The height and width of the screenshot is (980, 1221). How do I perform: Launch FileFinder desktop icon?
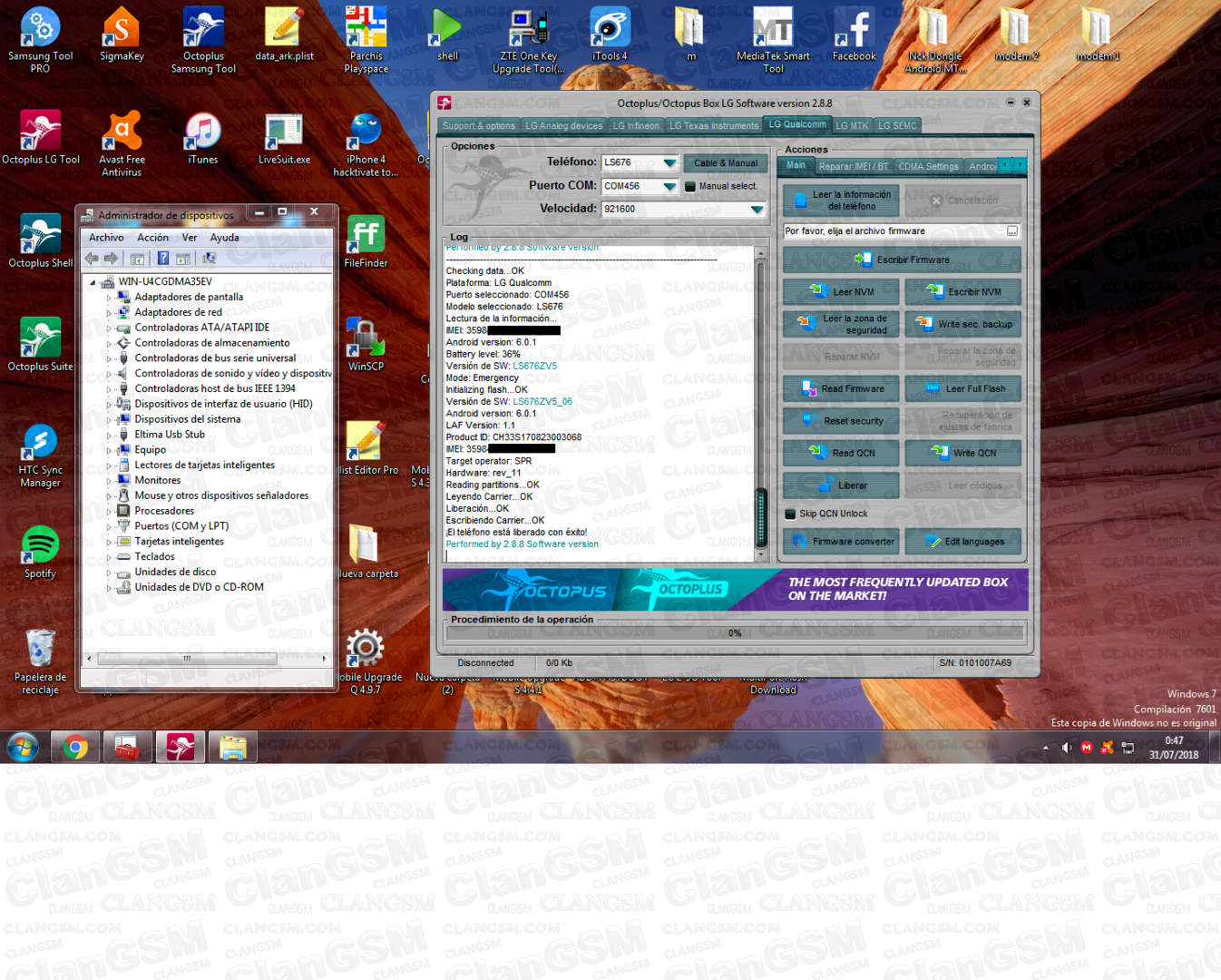point(366,241)
